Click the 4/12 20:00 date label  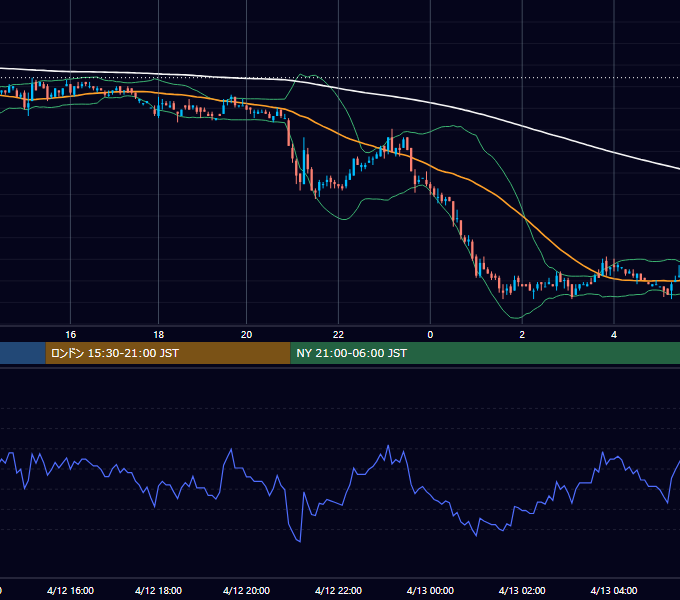(x=246, y=590)
